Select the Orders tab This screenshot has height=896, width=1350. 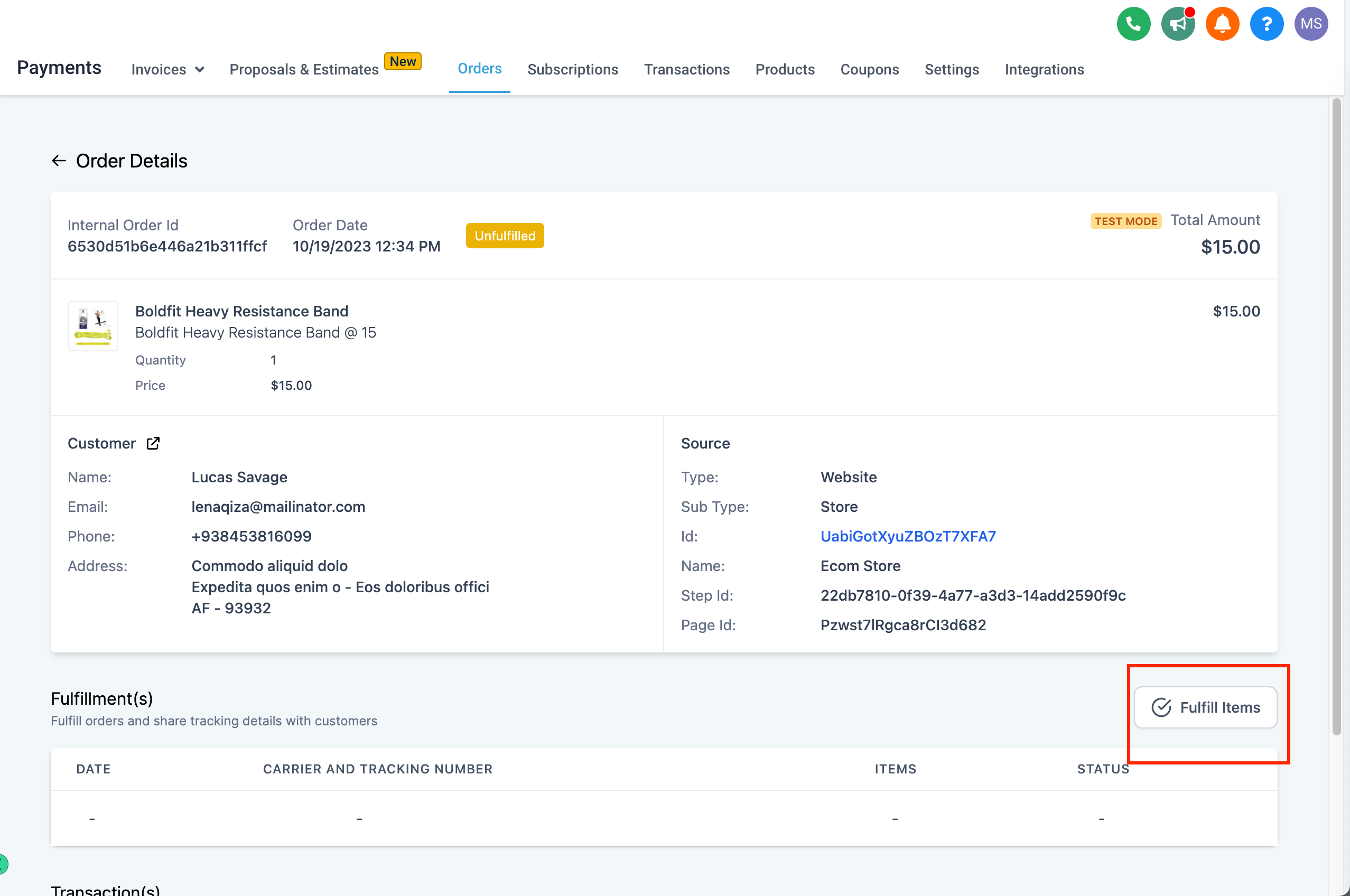click(480, 69)
